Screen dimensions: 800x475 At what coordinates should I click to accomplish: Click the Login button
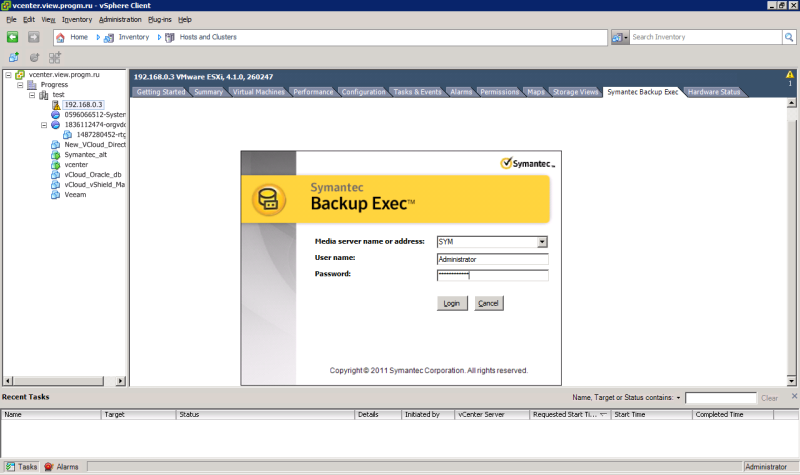(x=452, y=303)
